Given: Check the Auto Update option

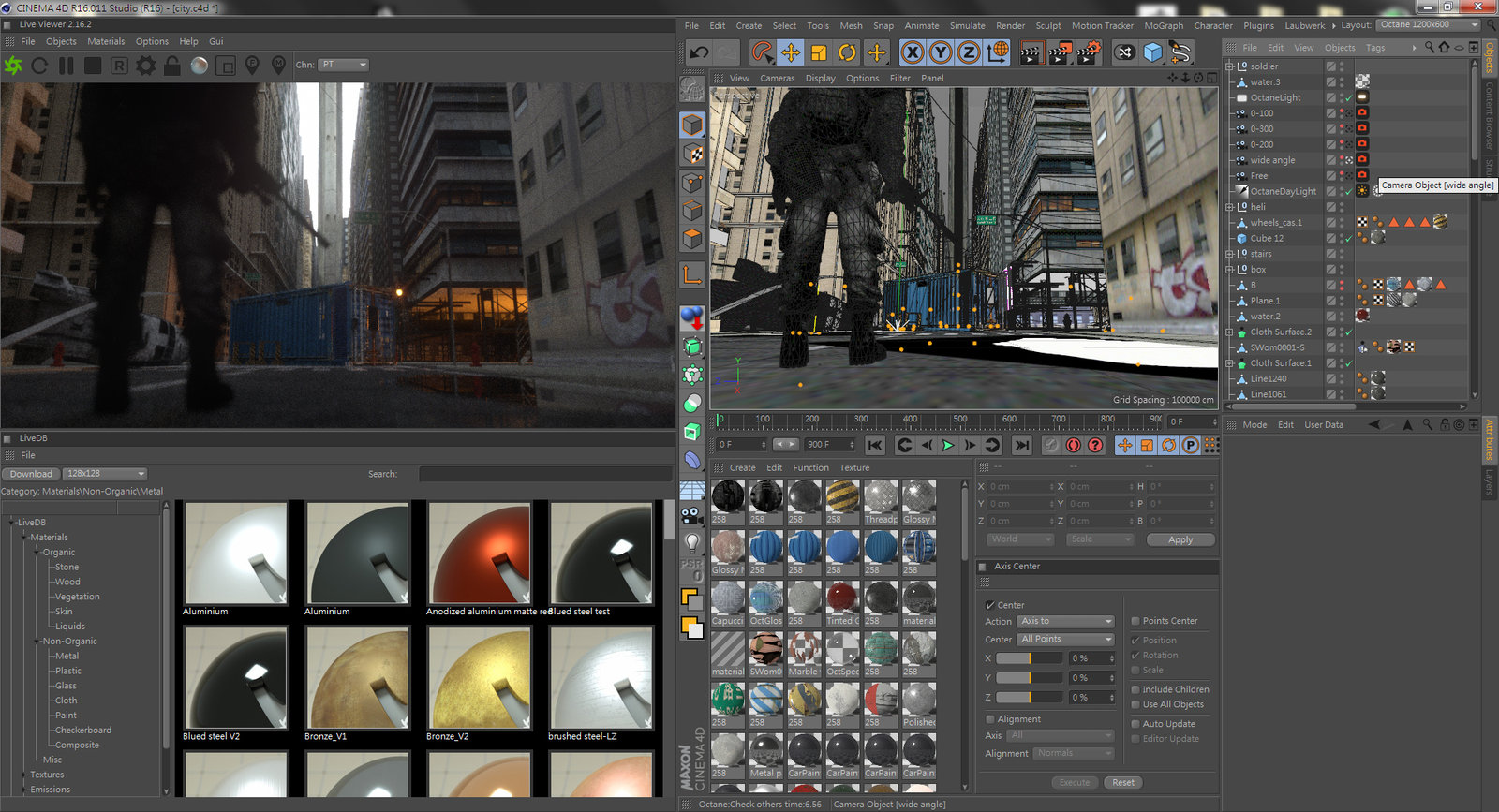Looking at the screenshot, I should tap(1135, 724).
